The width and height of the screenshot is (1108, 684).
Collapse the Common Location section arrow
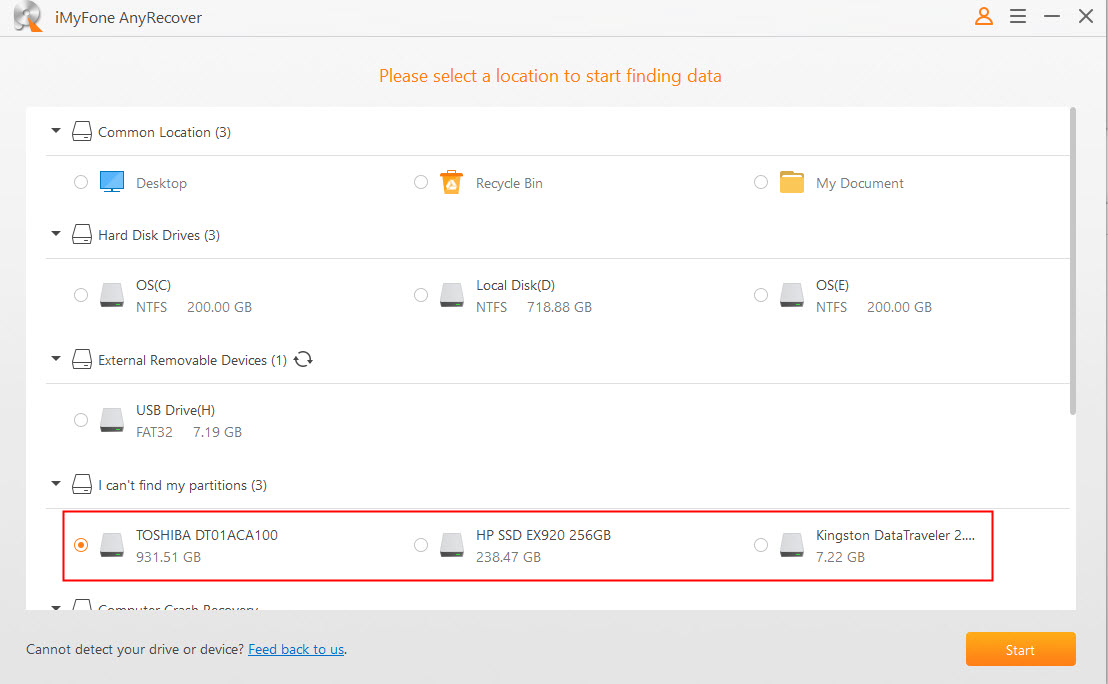coord(56,131)
